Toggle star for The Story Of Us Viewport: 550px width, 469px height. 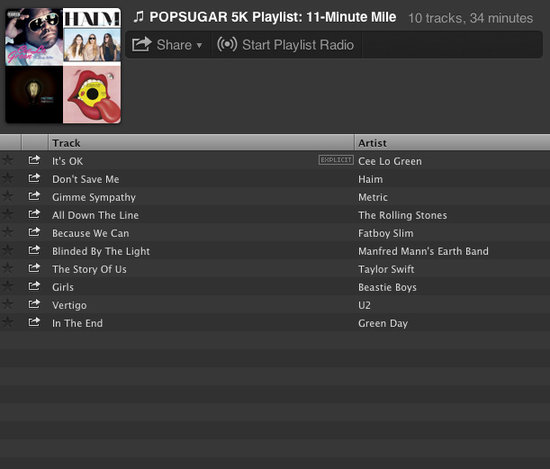click(8, 268)
